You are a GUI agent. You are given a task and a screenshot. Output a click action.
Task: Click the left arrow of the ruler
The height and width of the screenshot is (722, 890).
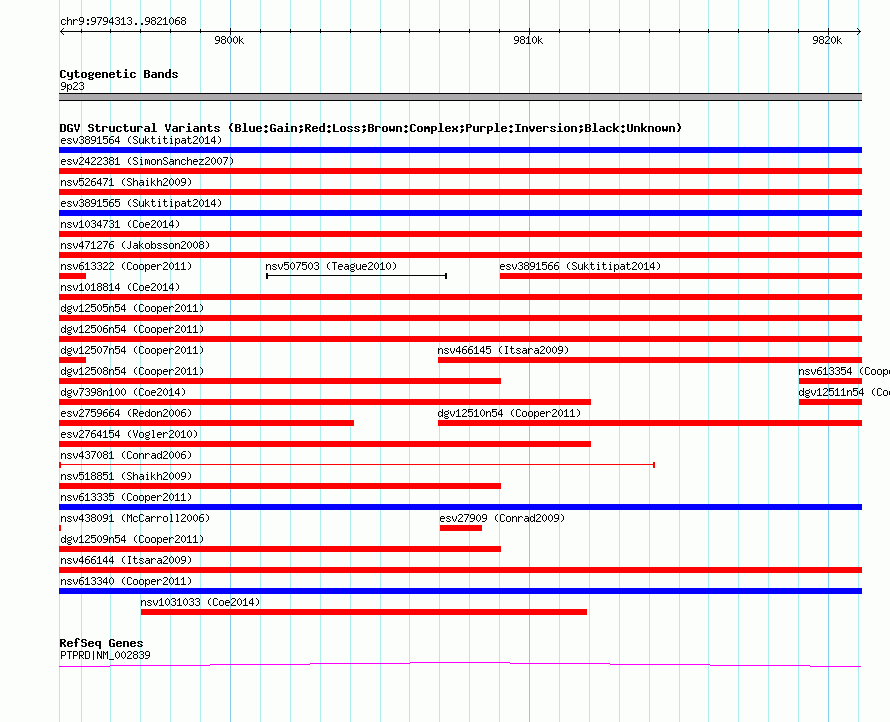tap(62, 31)
